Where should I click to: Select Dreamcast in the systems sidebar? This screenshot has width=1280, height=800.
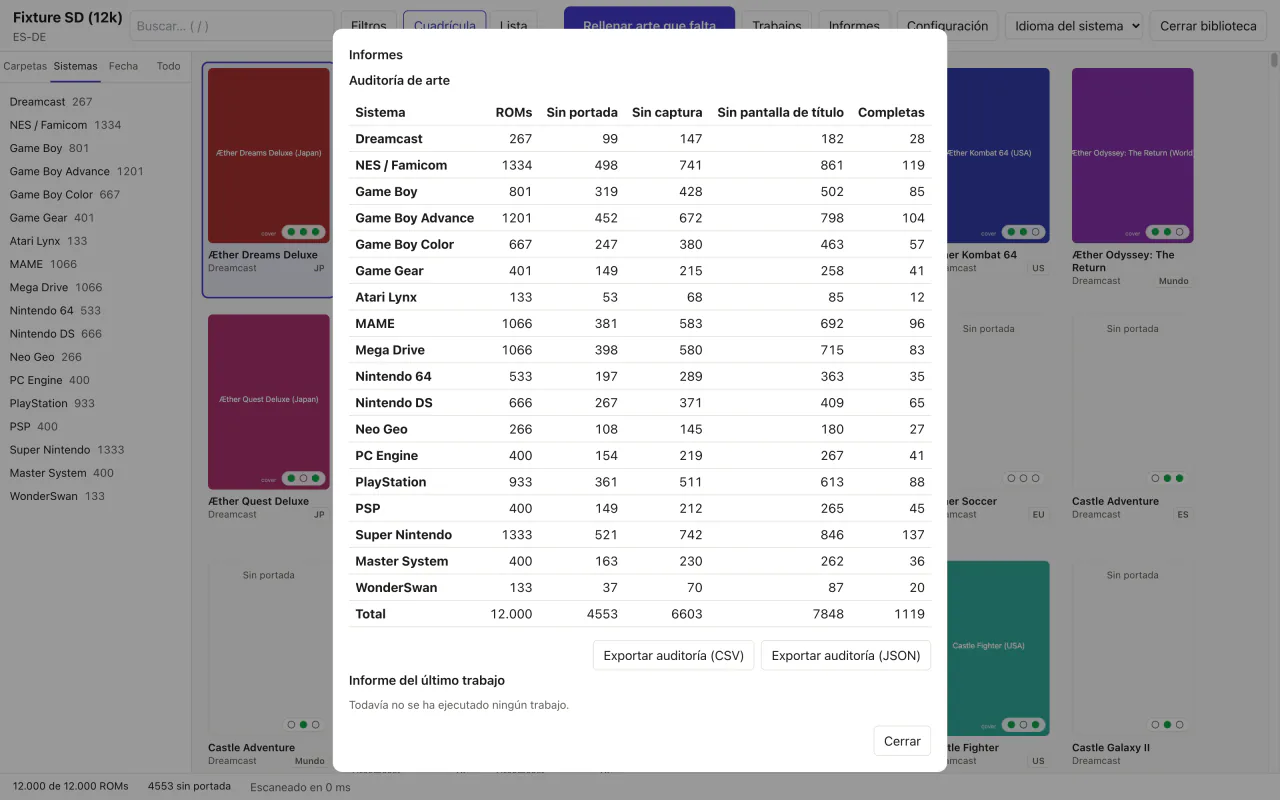tap(95, 102)
